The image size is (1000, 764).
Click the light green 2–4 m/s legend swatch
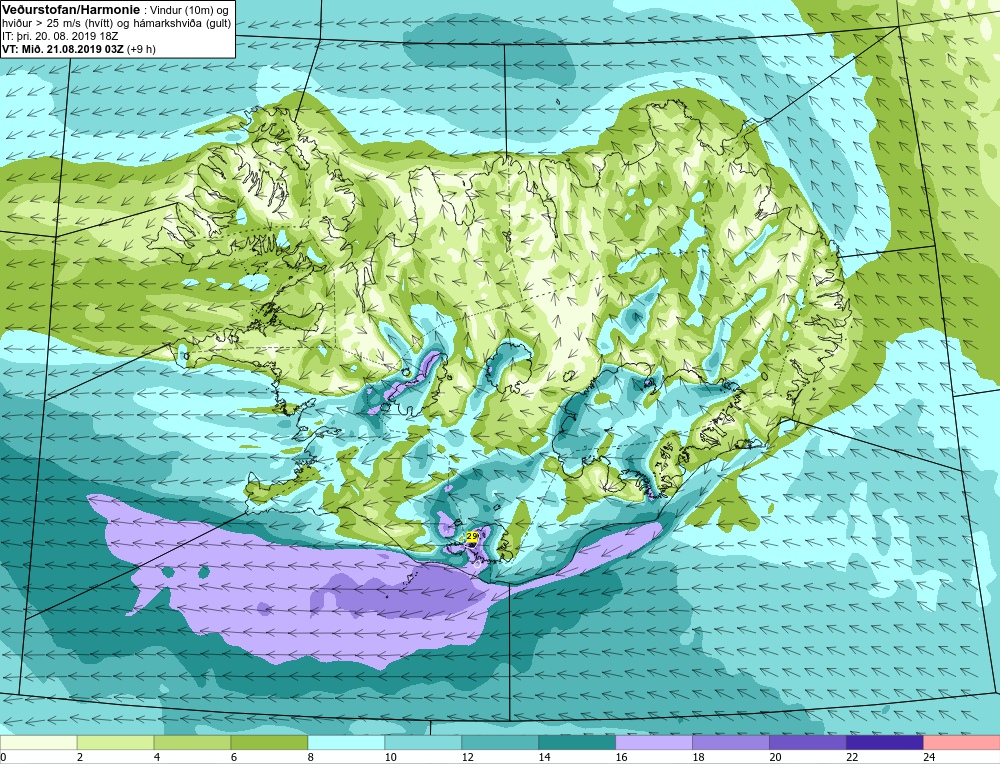coord(115,743)
